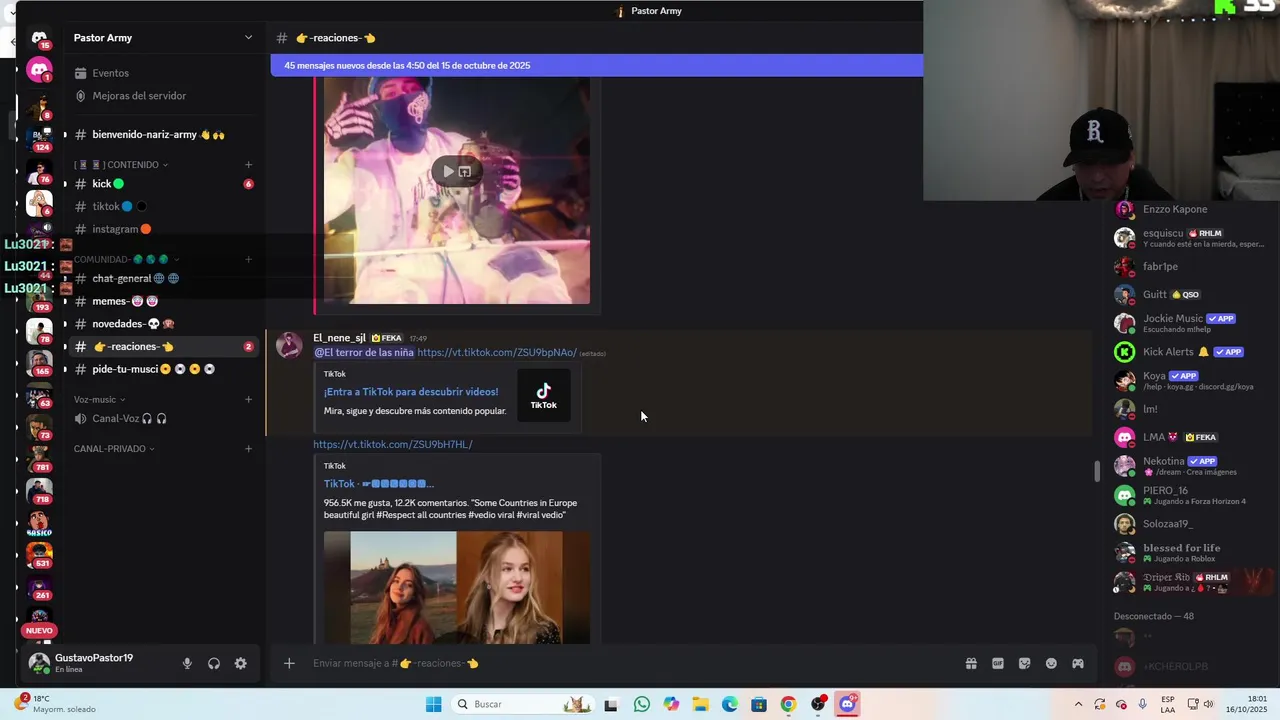Open the TikTok two-girls preview image
Viewport: 1280px width, 720px height.
click(457, 587)
